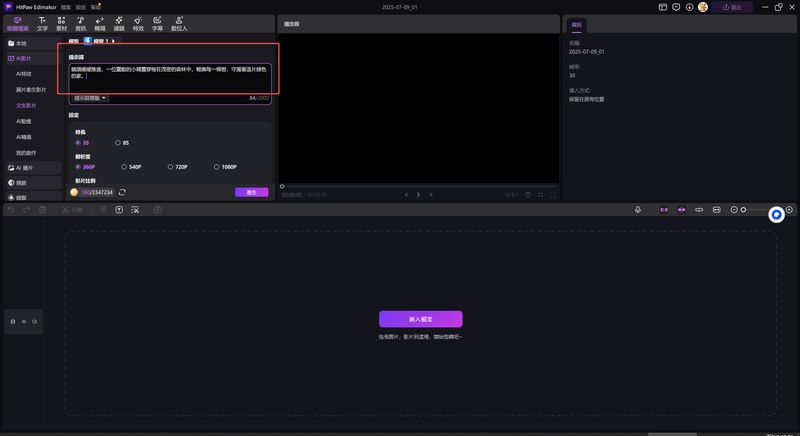Click the purple 產生 generate button
The width and height of the screenshot is (800, 436).
(251, 192)
